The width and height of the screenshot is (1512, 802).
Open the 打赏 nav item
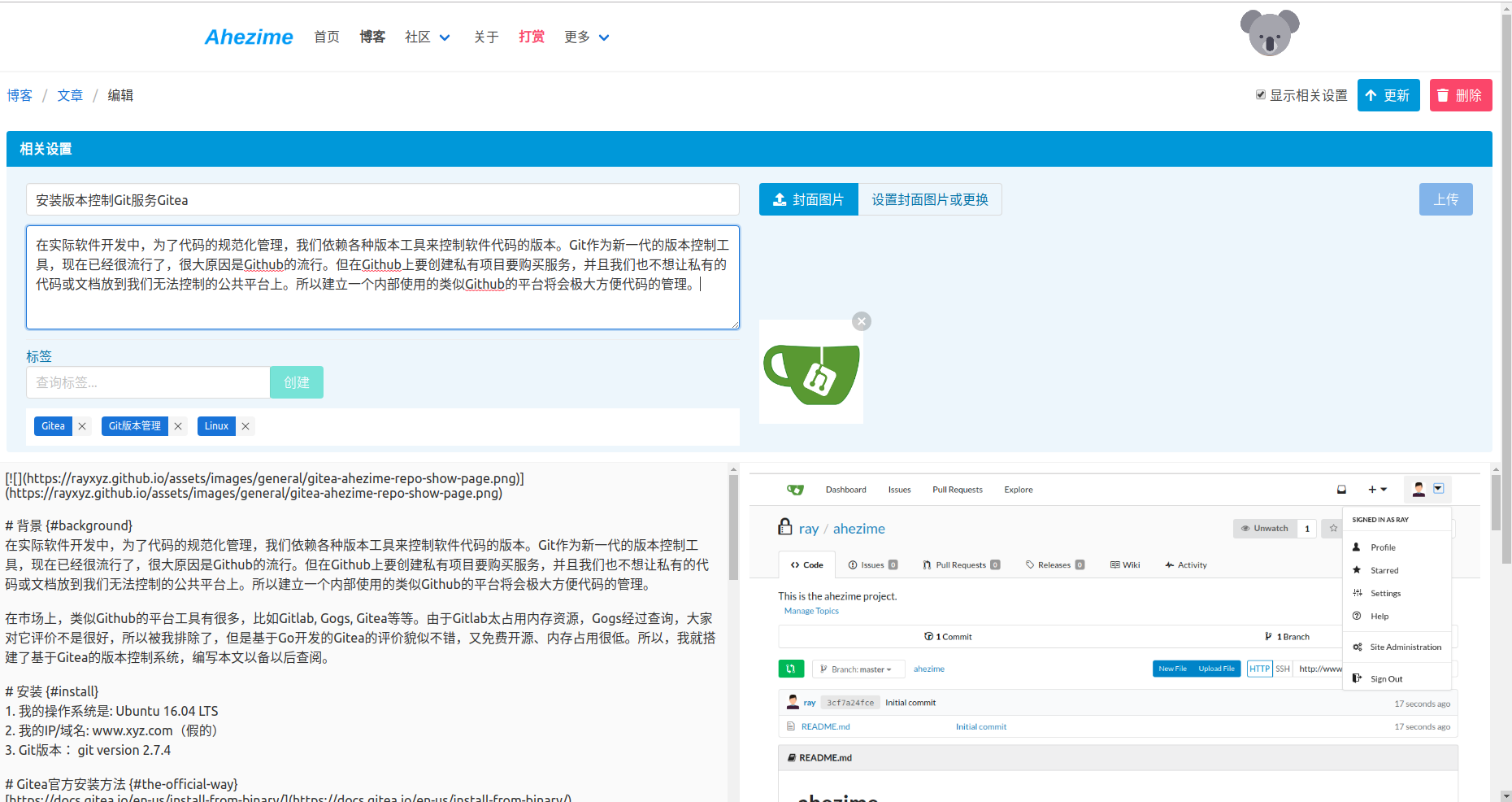[x=532, y=37]
